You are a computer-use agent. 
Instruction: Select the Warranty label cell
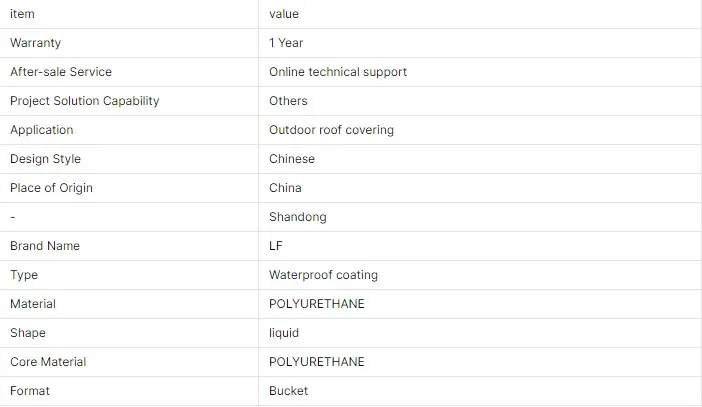pos(35,43)
